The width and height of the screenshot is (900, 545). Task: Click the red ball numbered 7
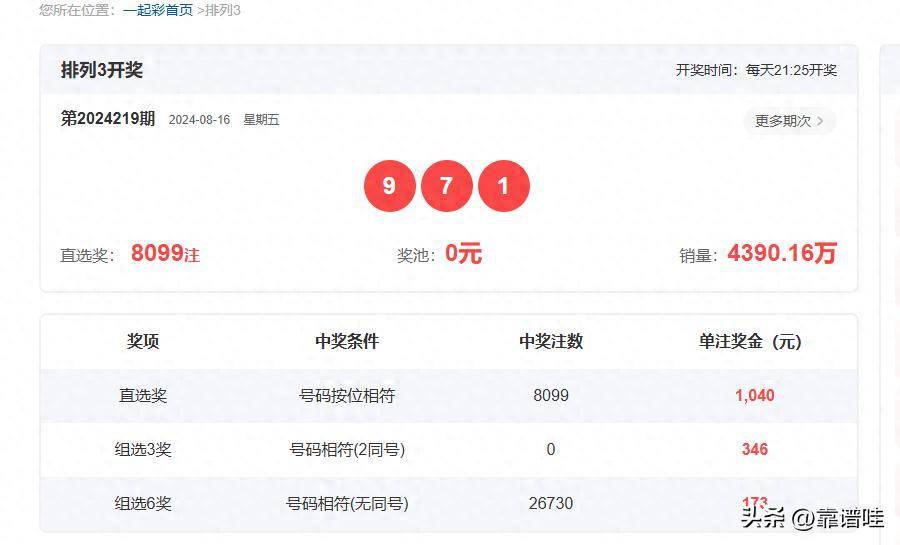click(447, 186)
